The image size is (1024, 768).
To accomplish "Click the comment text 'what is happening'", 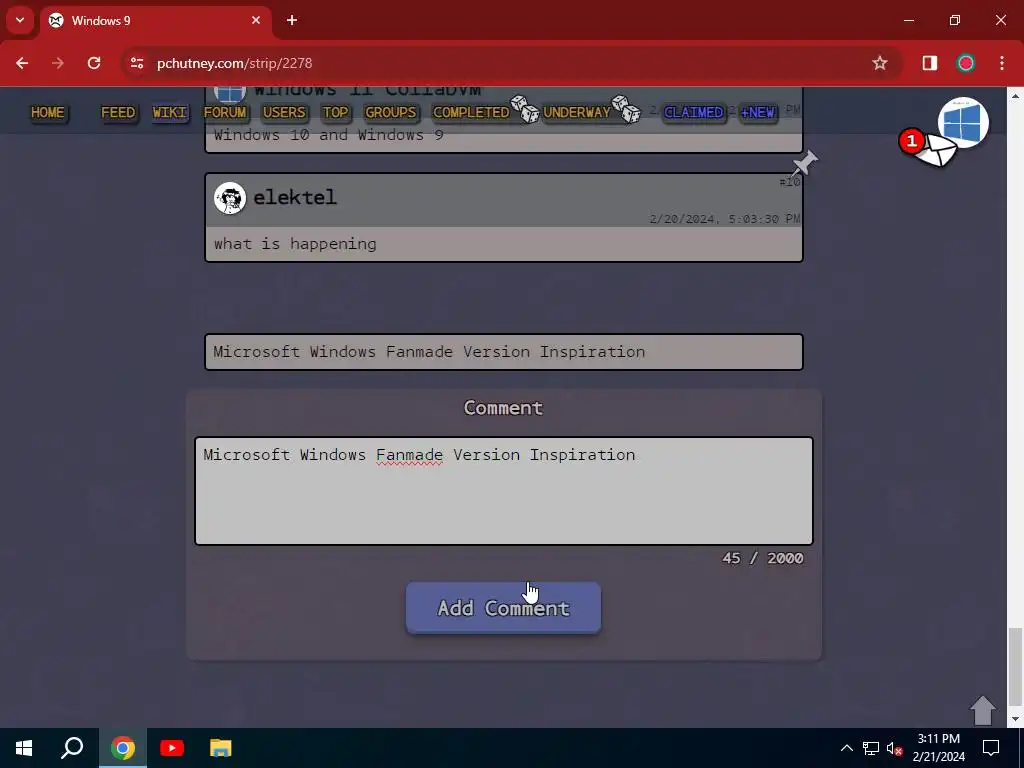I will (295, 244).
